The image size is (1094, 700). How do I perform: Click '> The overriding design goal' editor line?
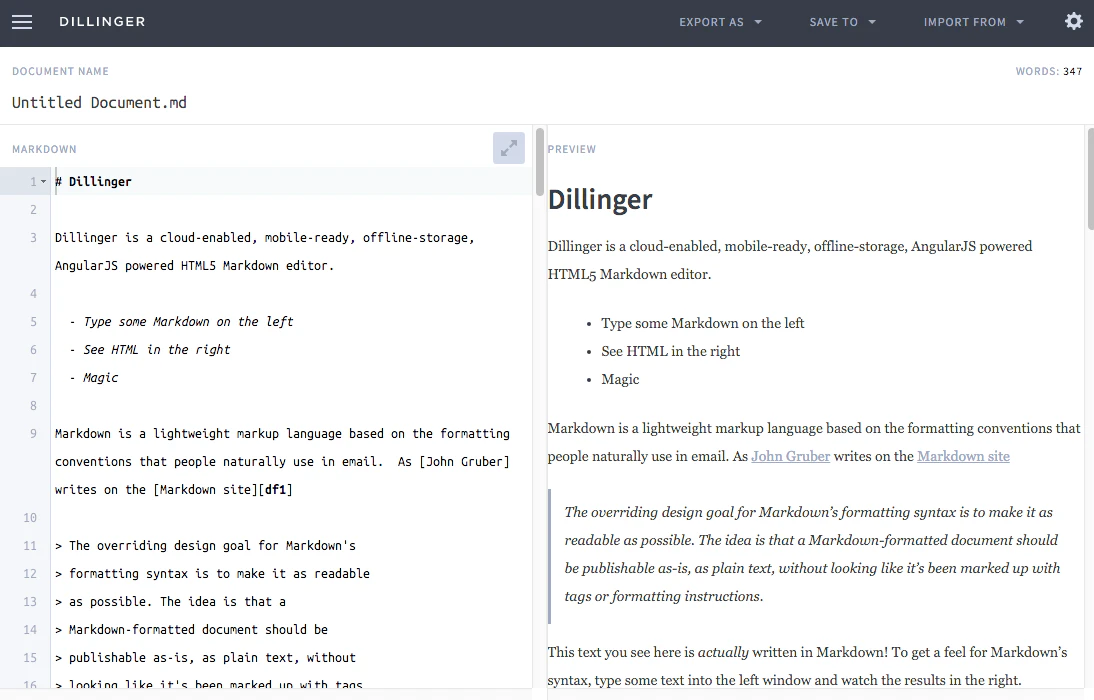pos(205,546)
